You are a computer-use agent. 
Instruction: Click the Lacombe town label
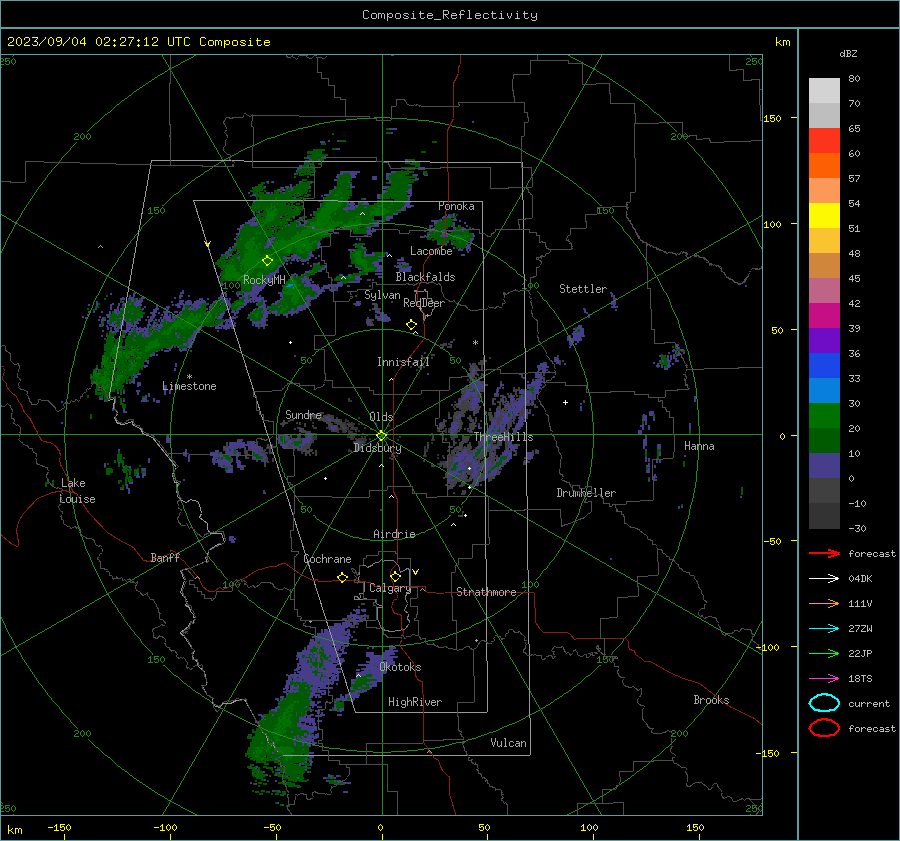coord(431,251)
